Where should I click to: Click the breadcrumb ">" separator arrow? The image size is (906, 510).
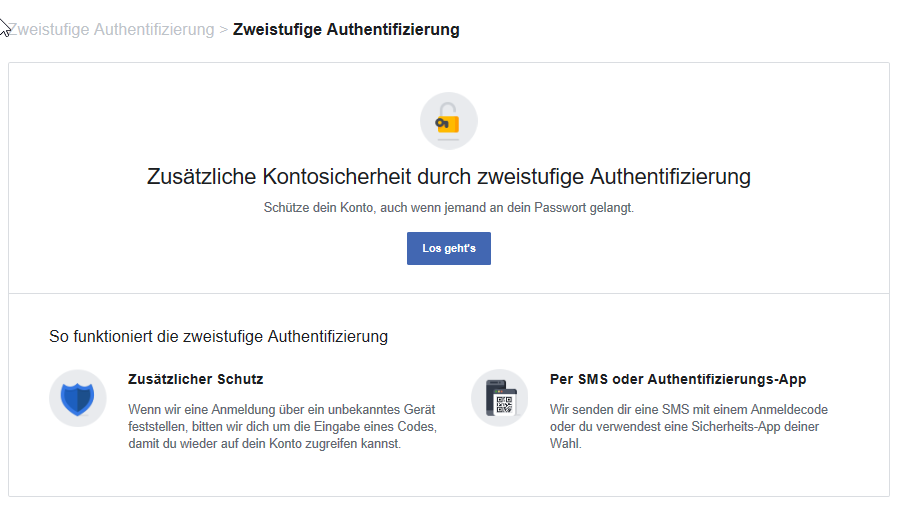[223, 30]
